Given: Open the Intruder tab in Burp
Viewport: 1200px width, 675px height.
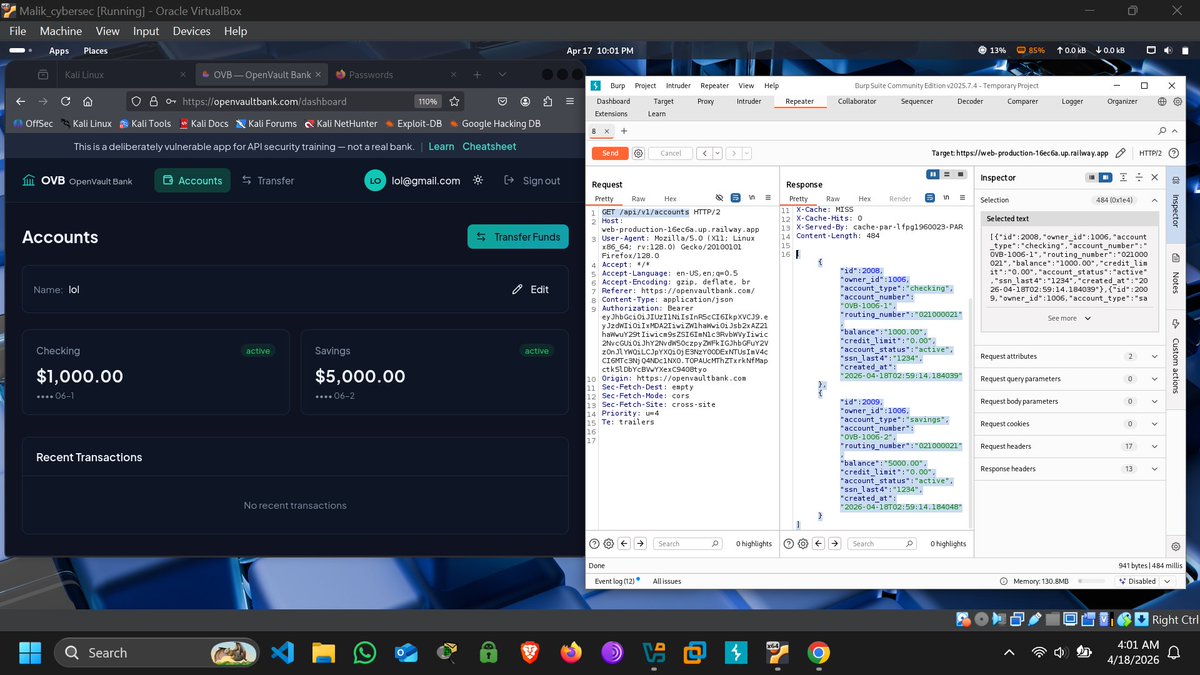Looking at the screenshot, I should point(749,101).
